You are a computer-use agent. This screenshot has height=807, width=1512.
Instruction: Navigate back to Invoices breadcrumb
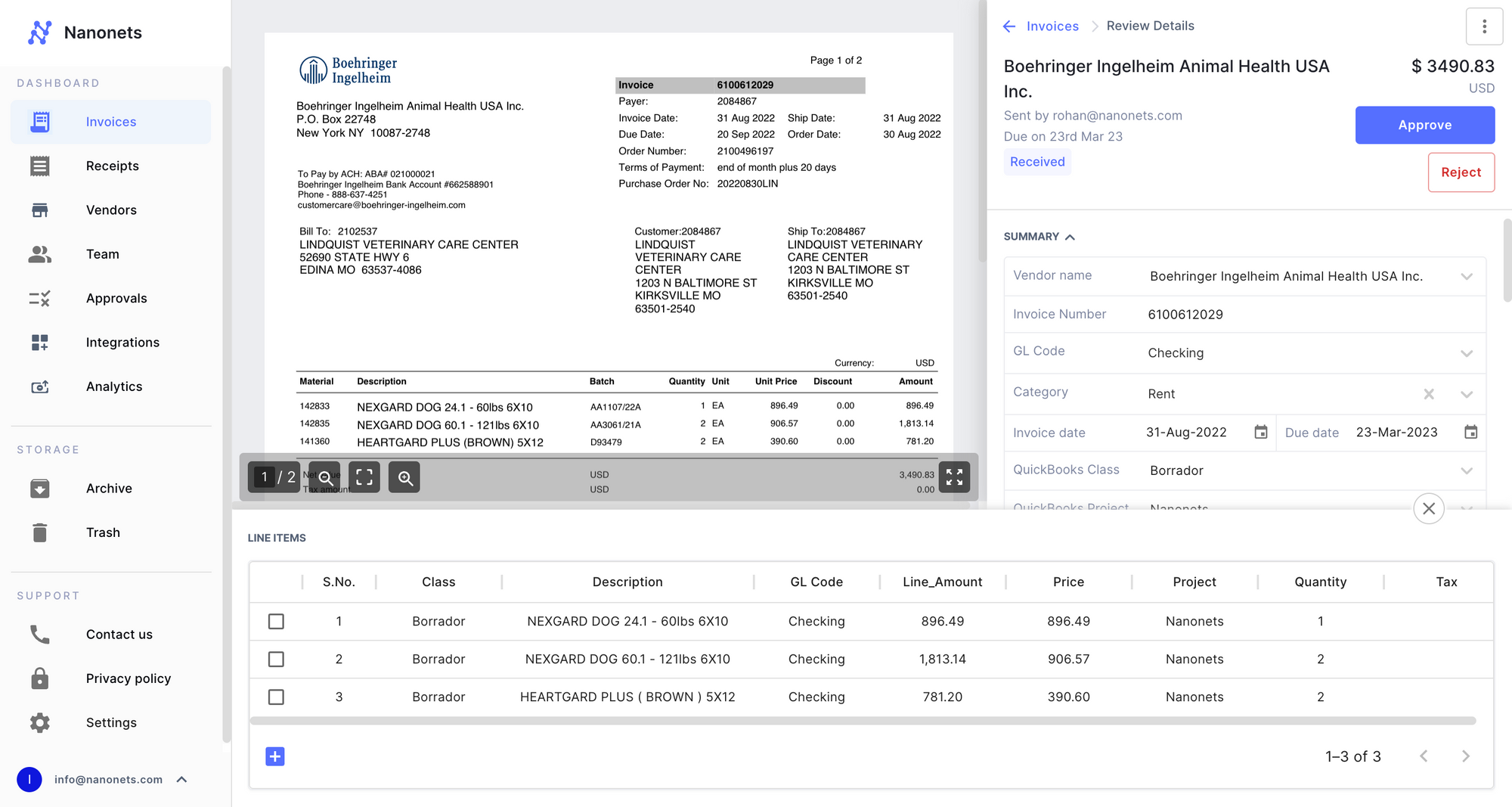click(x=1052, y=26)
